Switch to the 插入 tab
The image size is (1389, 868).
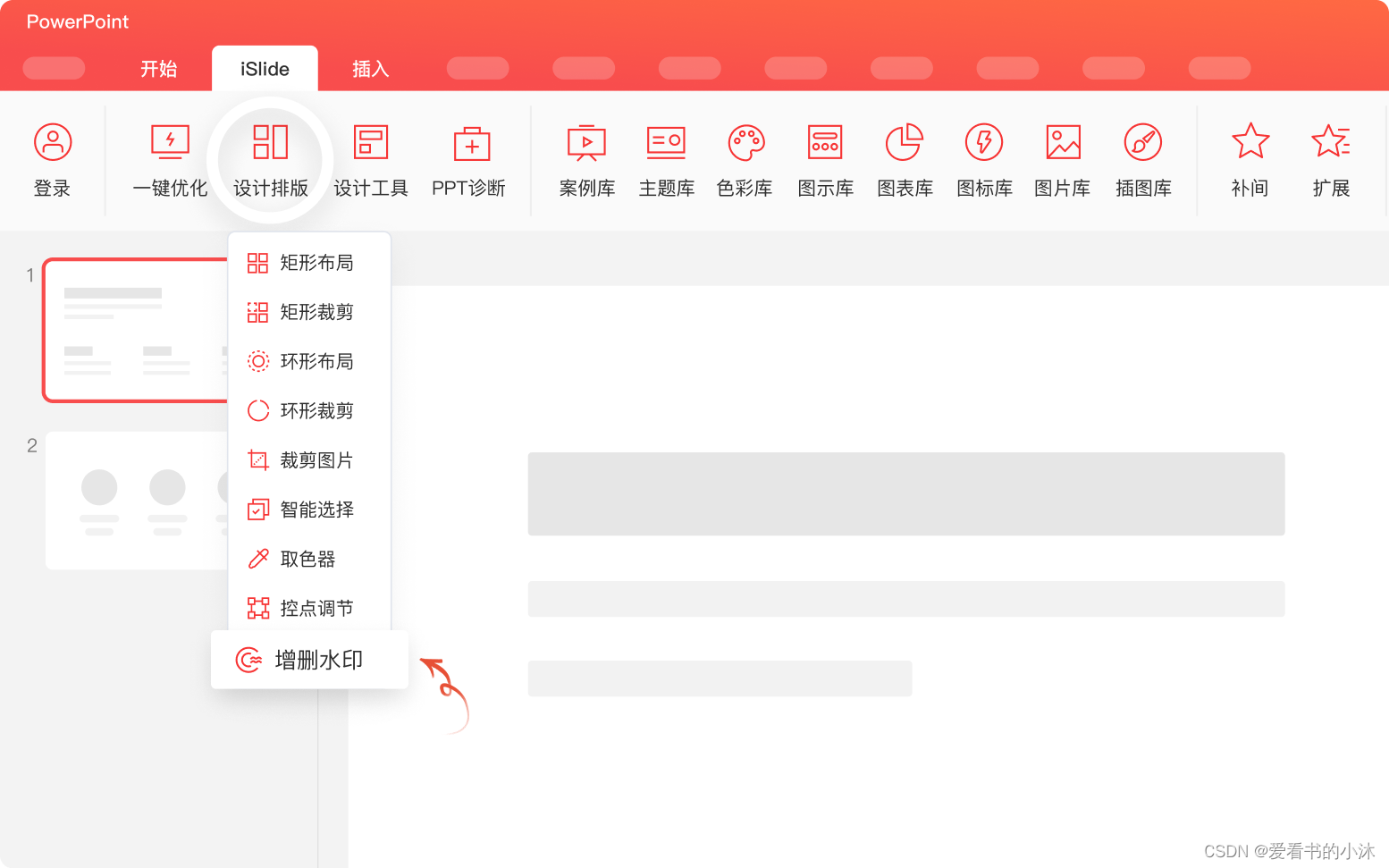[x=370, y=69]
